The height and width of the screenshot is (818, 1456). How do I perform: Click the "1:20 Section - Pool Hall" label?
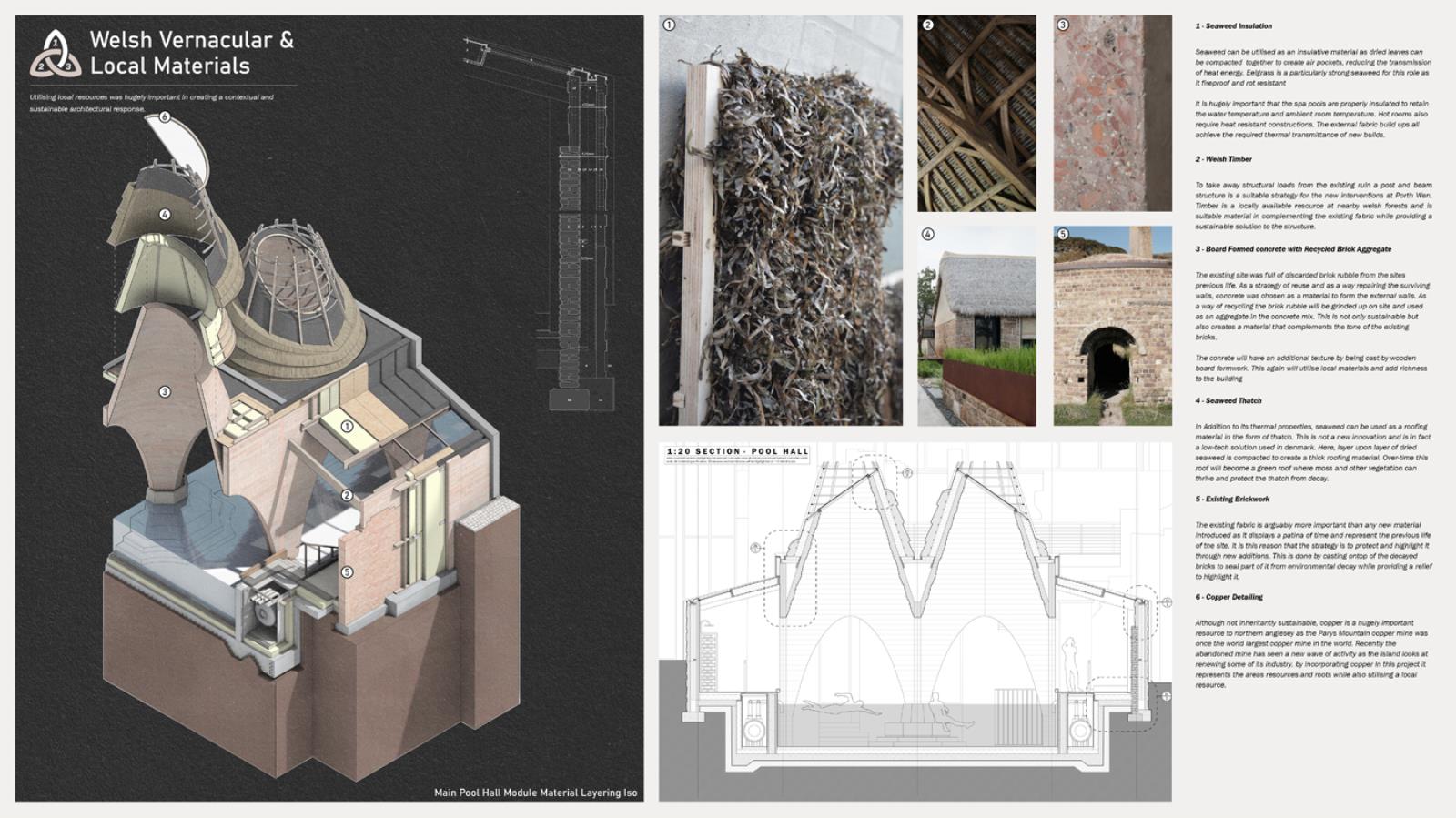pyautogui.click(x=737, y=451)
